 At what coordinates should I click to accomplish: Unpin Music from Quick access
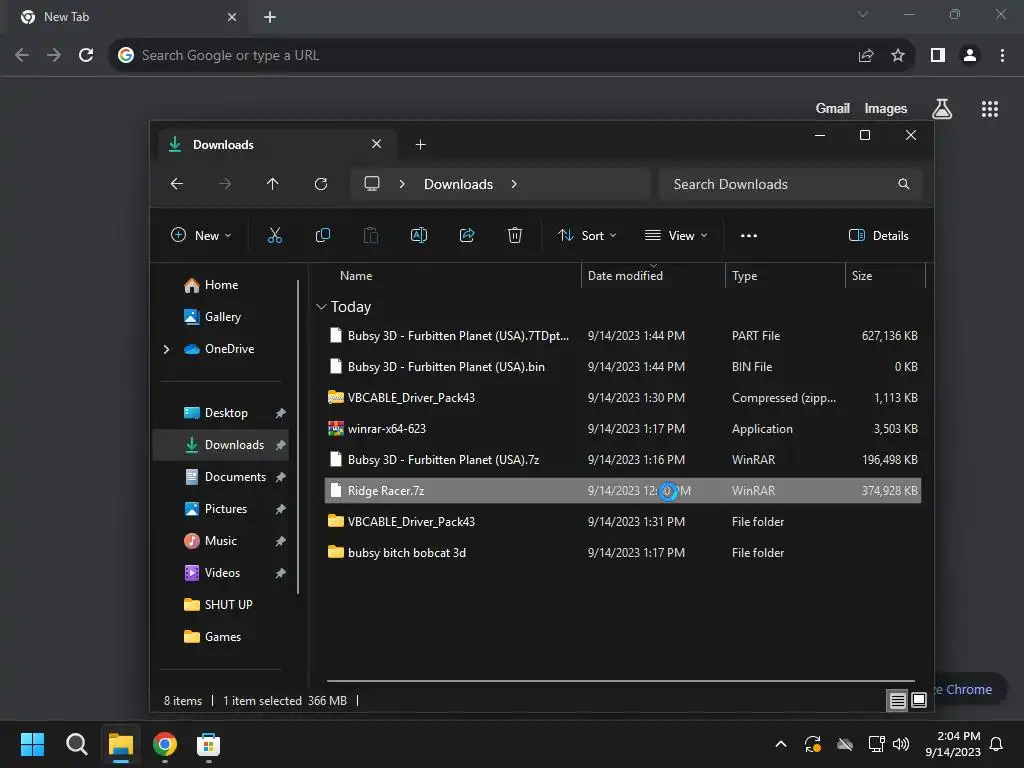(281, 541)
